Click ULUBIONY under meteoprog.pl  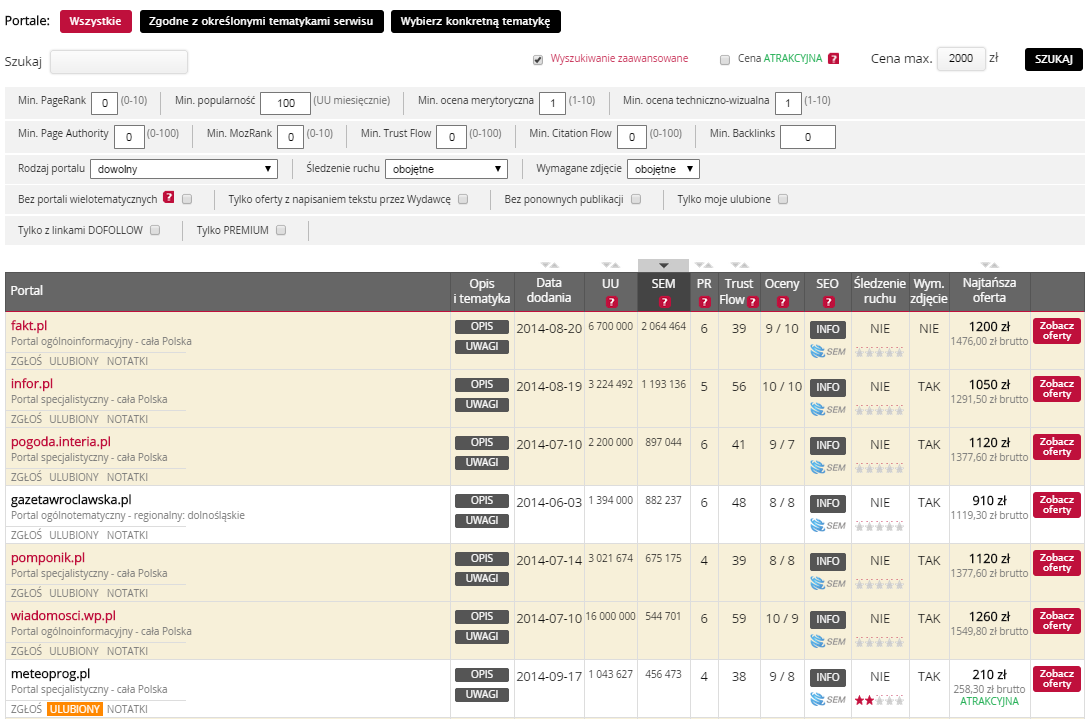click(x=75, y=709)
